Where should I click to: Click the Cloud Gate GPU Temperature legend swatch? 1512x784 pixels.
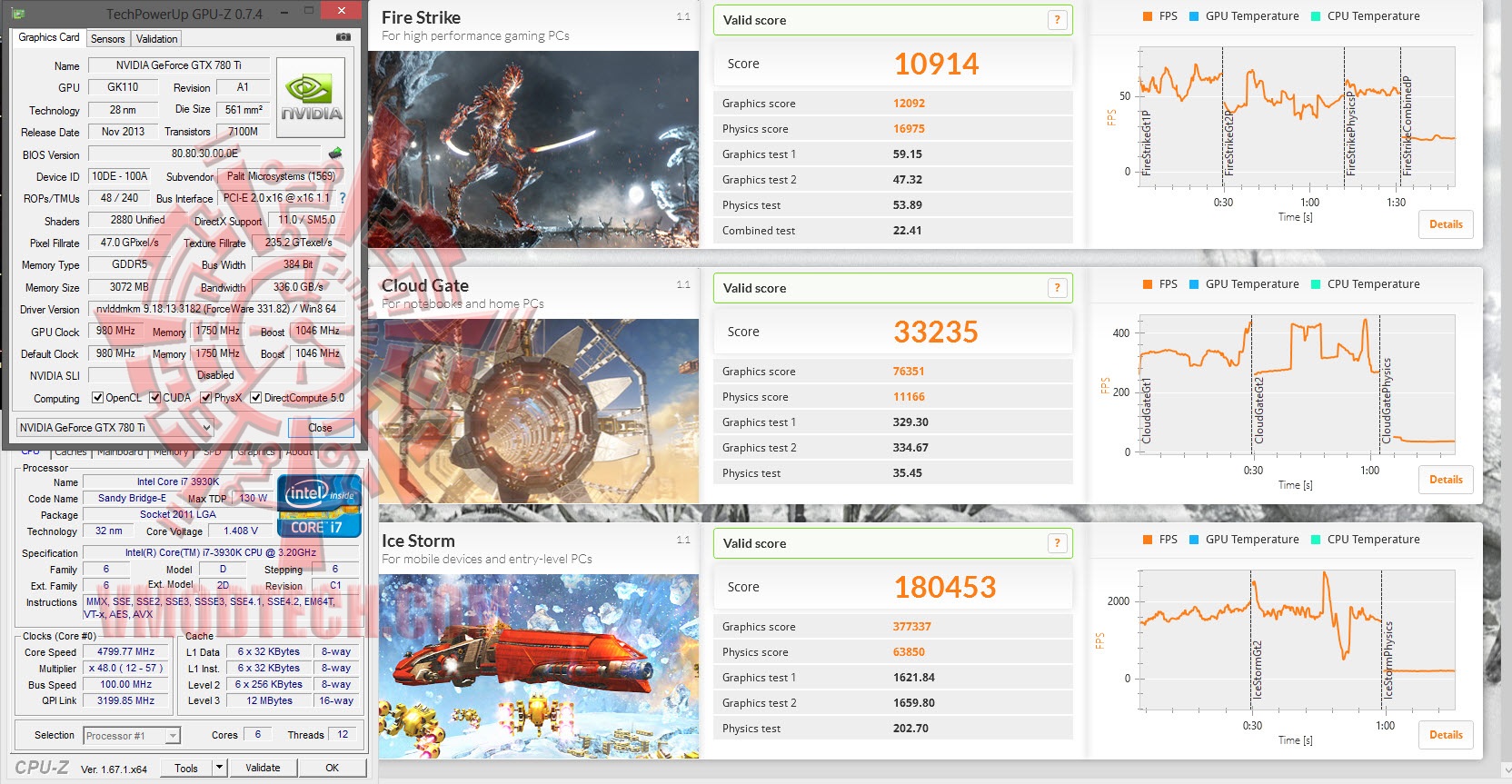point(1194,284)
